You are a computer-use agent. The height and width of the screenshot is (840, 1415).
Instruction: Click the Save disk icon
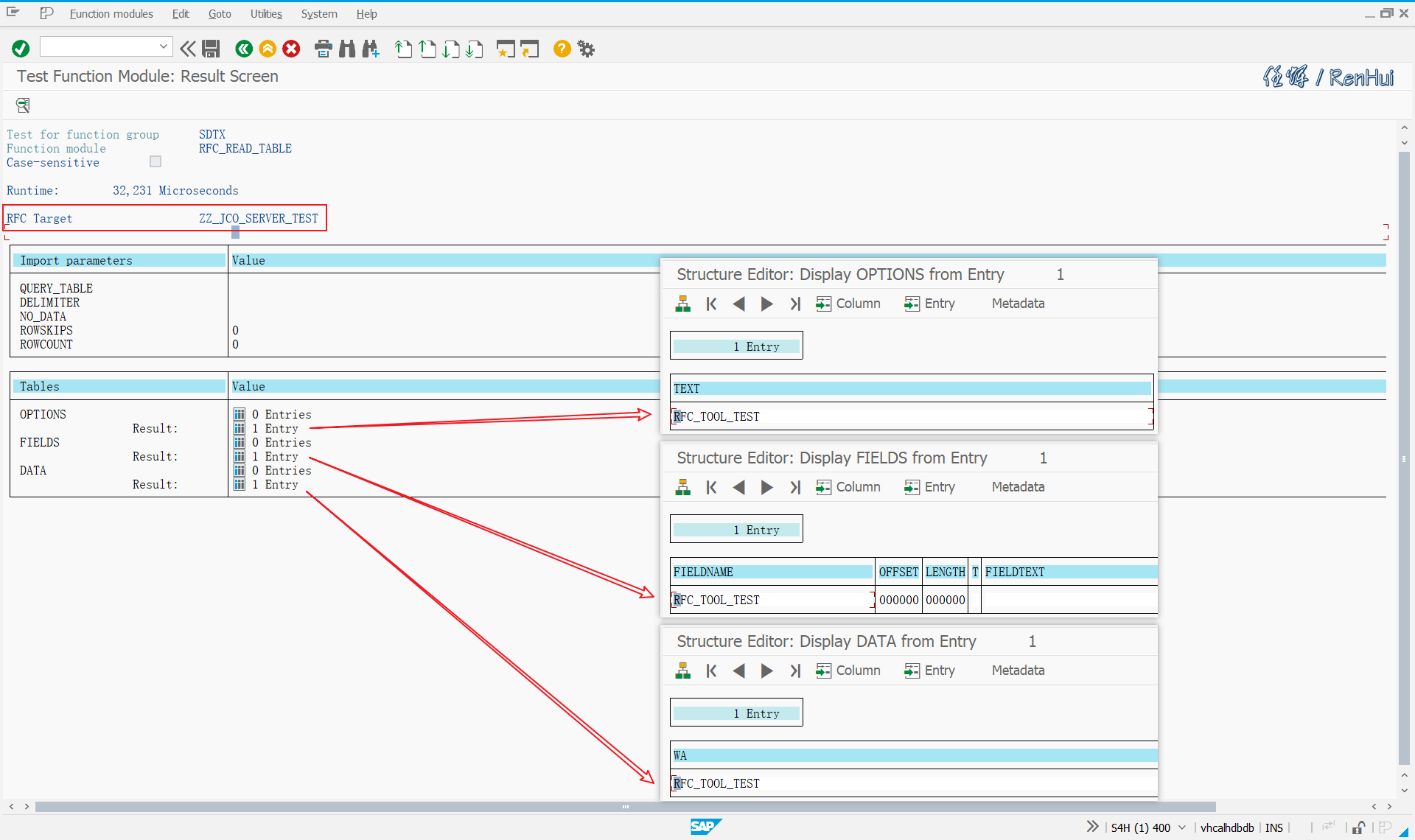pos(211,49)
